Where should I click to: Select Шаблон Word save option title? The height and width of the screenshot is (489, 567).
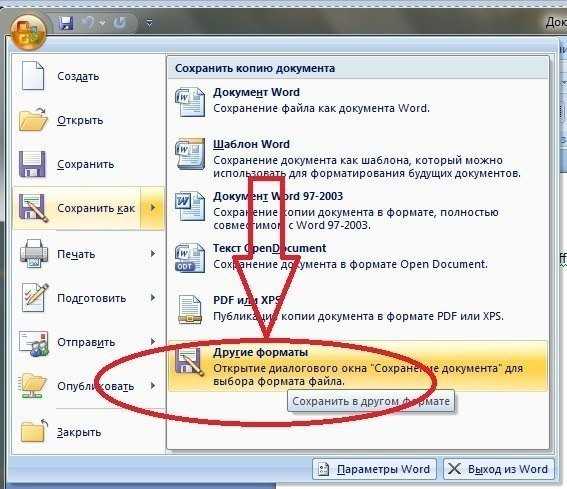click(x=251, y=144)
